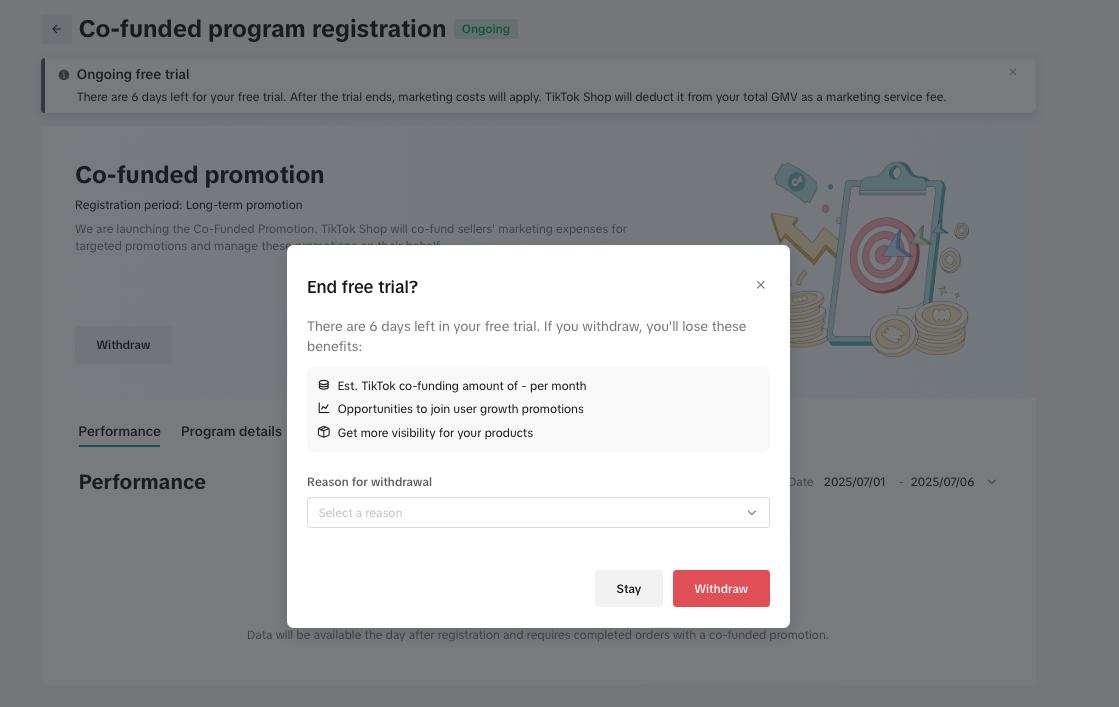Click the end date 2025/07/06
The image size is (1119, 707).
tap(941, 482)
